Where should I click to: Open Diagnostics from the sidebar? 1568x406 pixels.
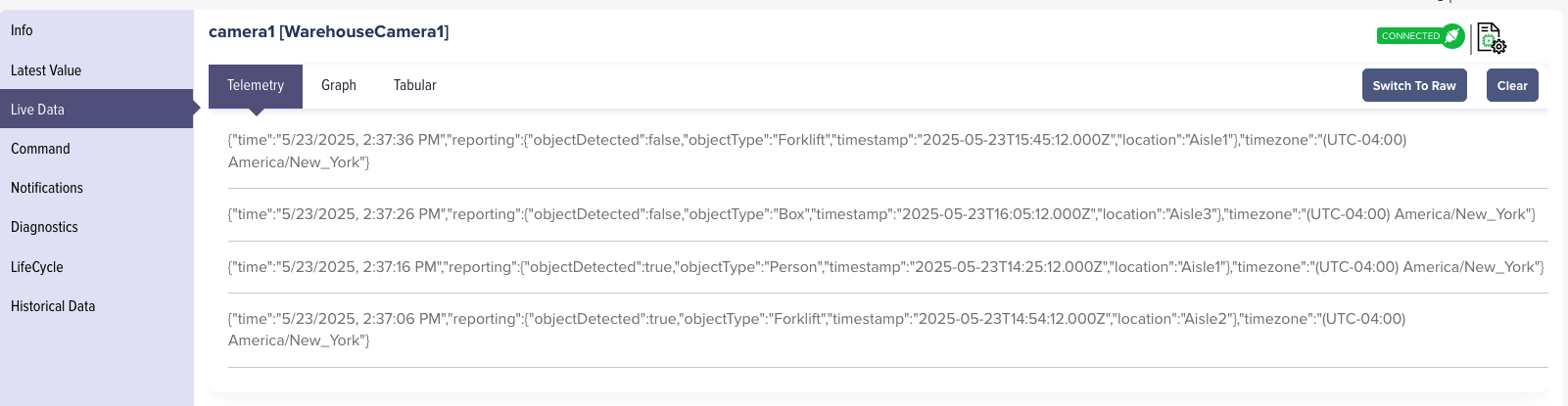pyautogui.click(x=44, y=227)
